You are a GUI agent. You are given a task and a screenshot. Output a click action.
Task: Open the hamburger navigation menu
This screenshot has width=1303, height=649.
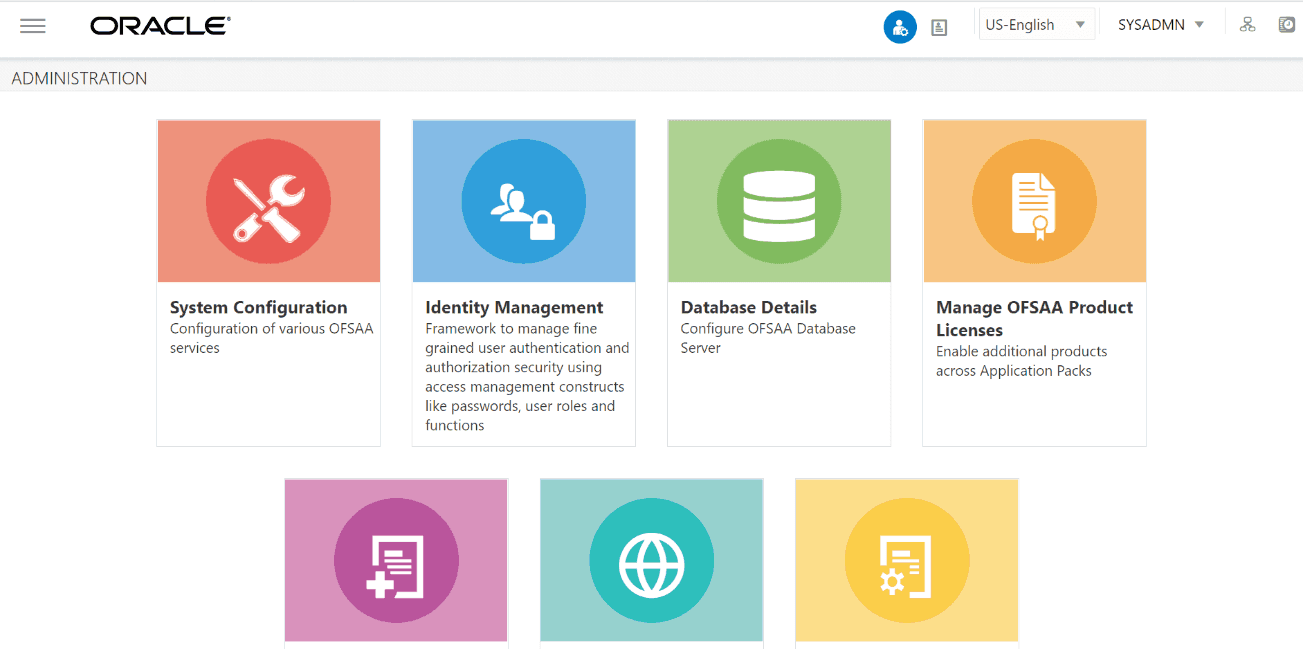pos(33,26)
